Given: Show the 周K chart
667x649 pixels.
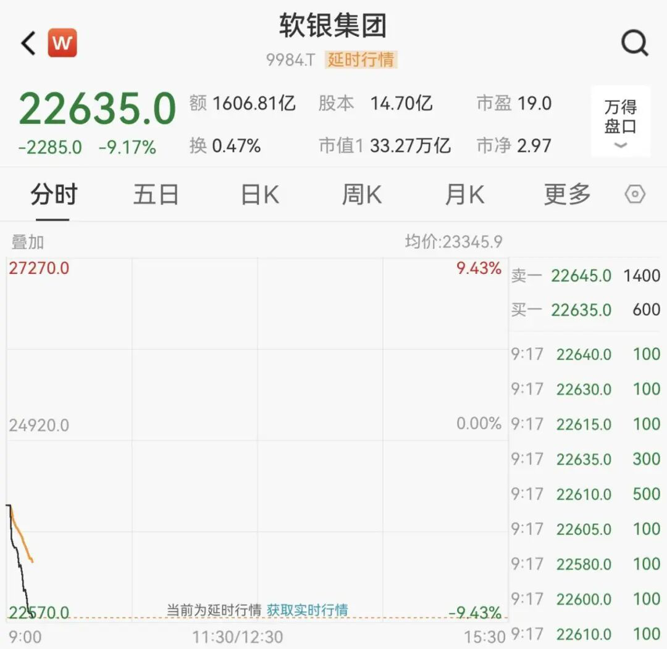Looking at the screenshot, I should (361, 194).
